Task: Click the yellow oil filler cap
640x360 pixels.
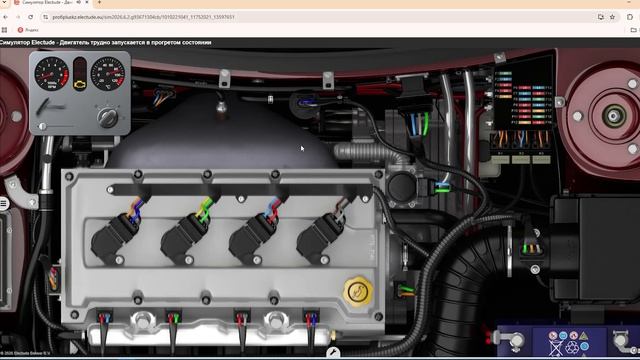Action: tap(358, 291)
